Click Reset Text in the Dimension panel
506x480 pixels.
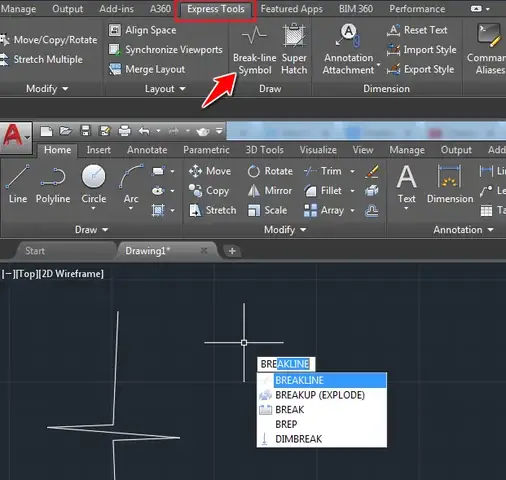coord(417,30)
